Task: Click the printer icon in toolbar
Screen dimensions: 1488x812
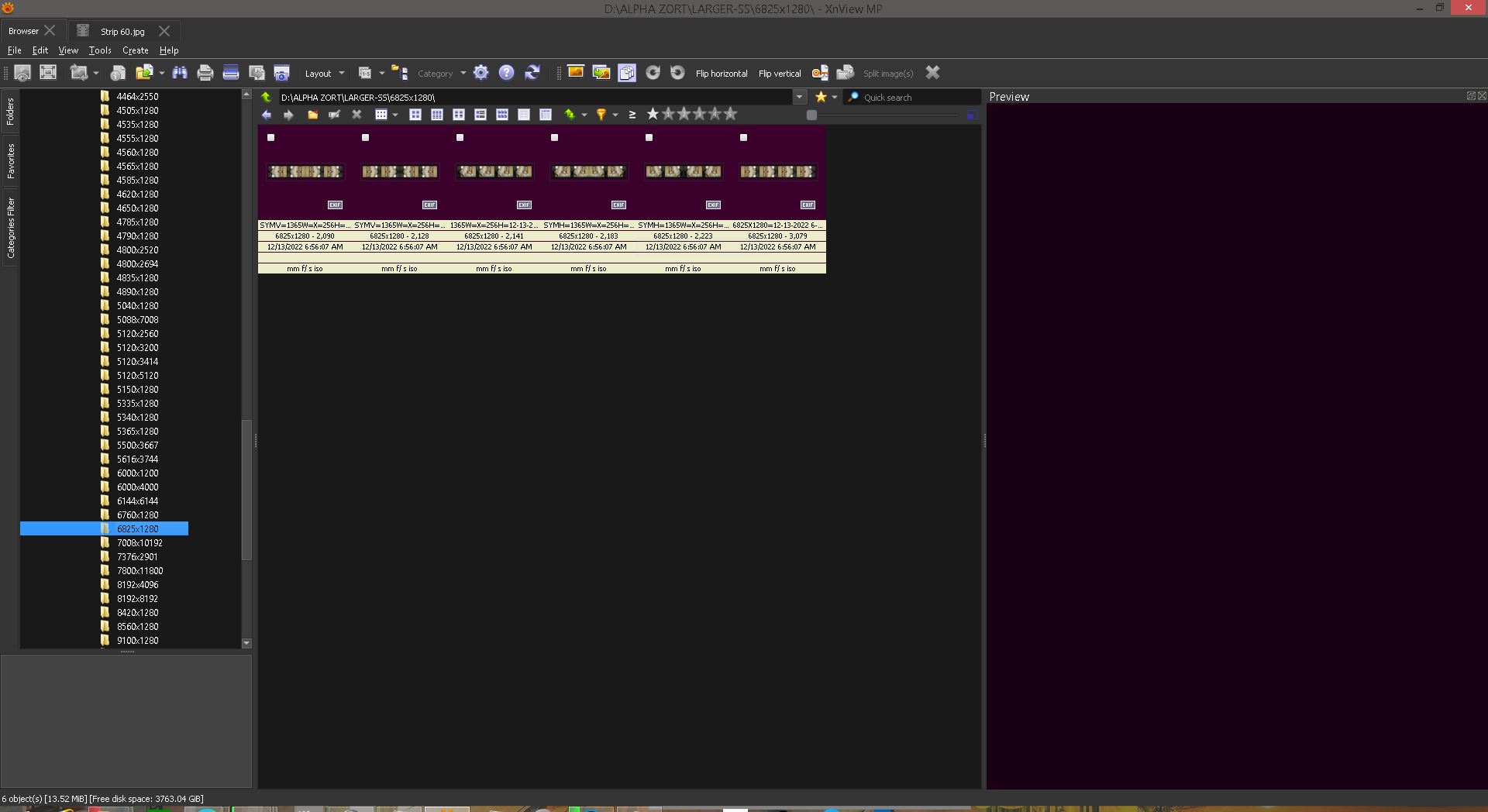Action: (205, 73)
